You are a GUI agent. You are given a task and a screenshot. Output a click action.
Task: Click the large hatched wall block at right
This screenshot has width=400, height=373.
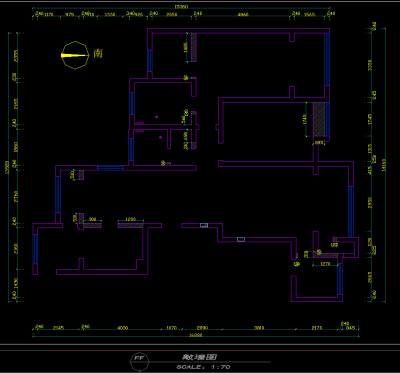coord(319,119)
